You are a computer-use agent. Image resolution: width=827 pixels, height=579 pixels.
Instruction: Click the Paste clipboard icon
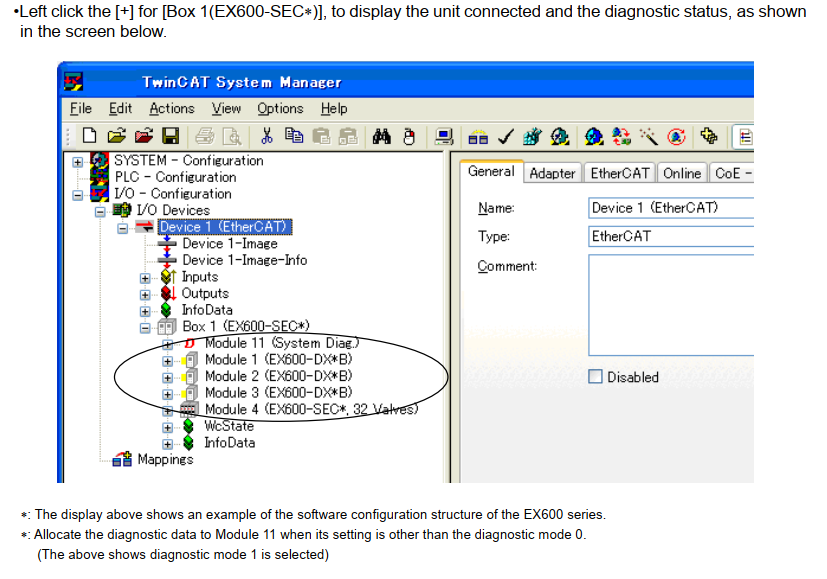[321, 137]
